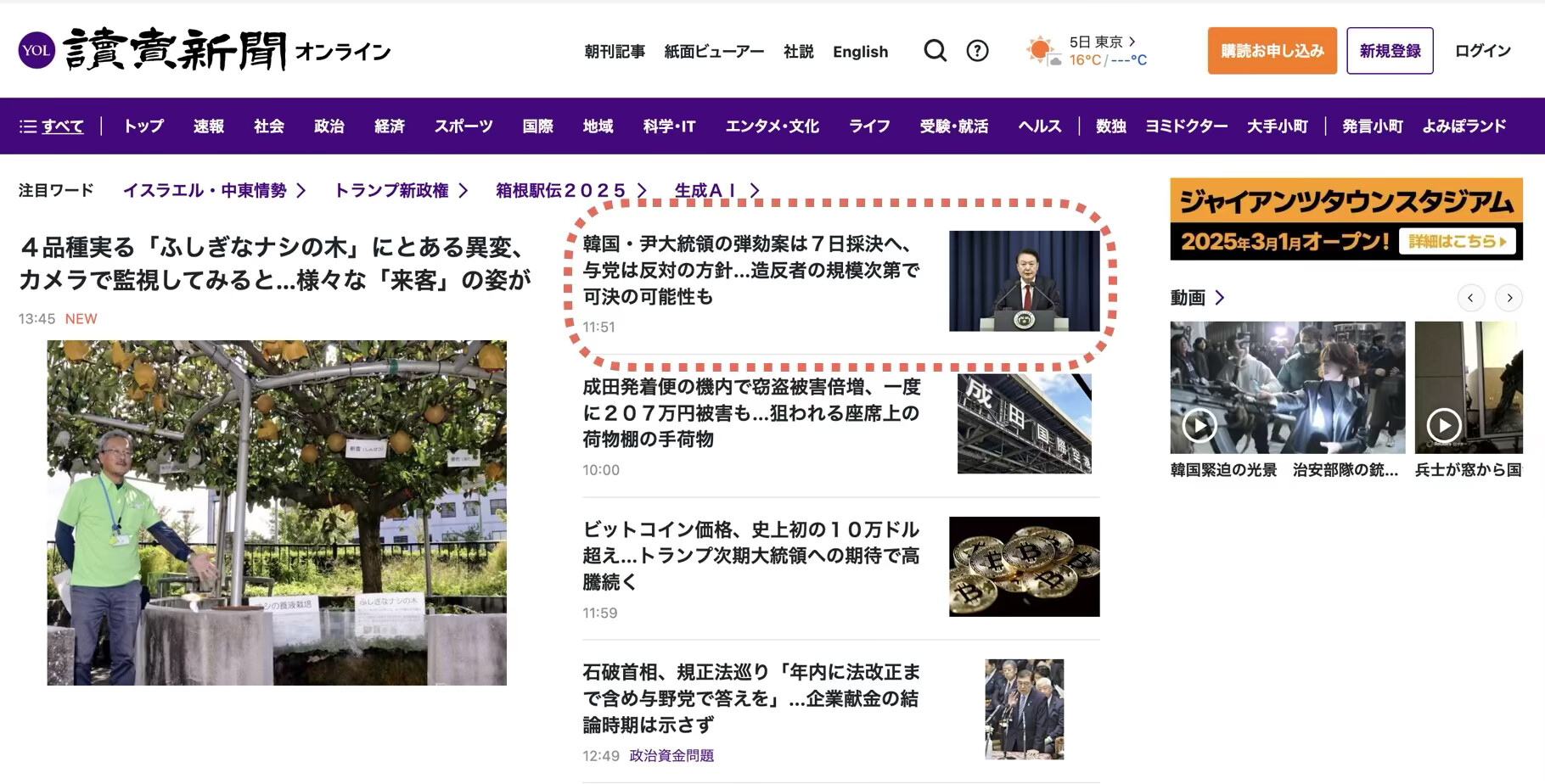Open the search magnifier icon
The image size is (1545, 784).
pyautogui.click(x=935, y=51)
